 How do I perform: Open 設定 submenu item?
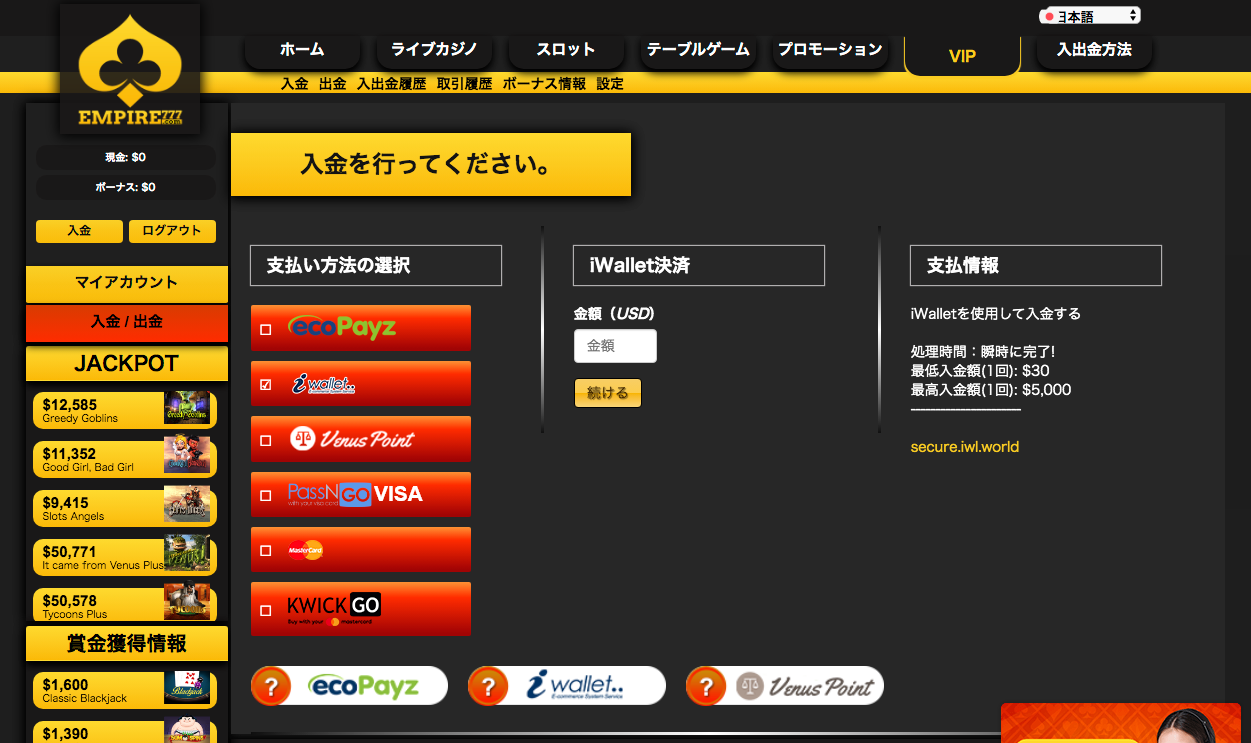tap(610, 84)
